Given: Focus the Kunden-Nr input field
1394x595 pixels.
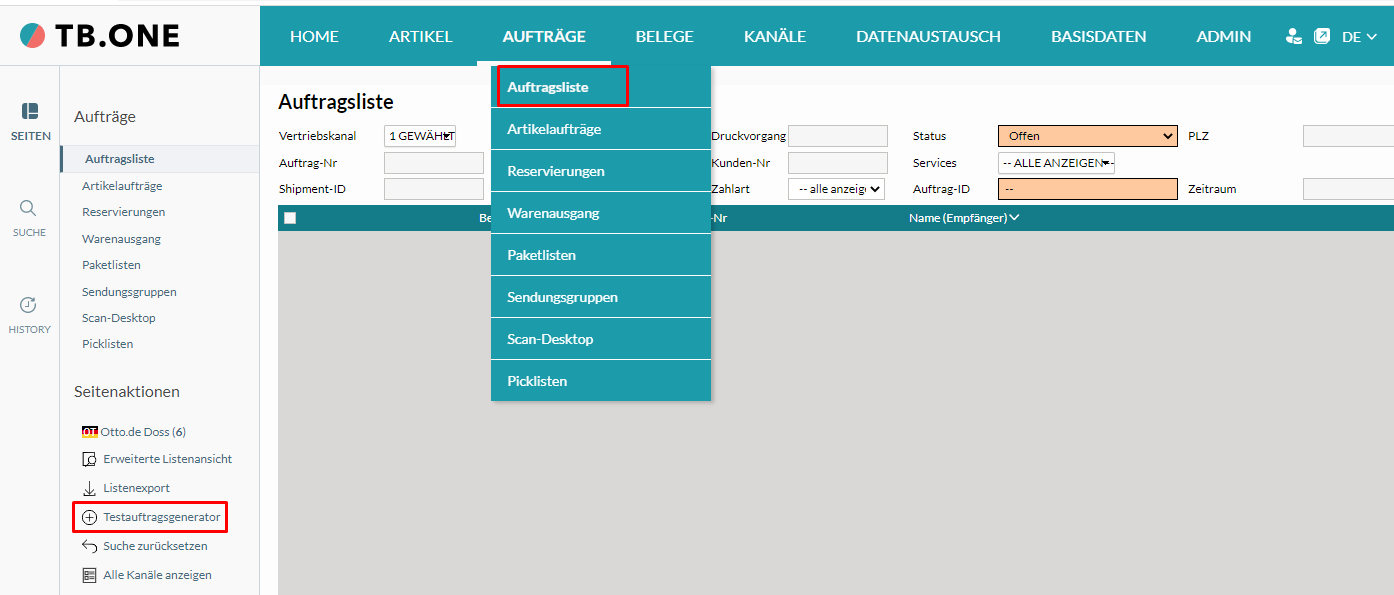Looking at the screenshot, I should tap(838, 163).
